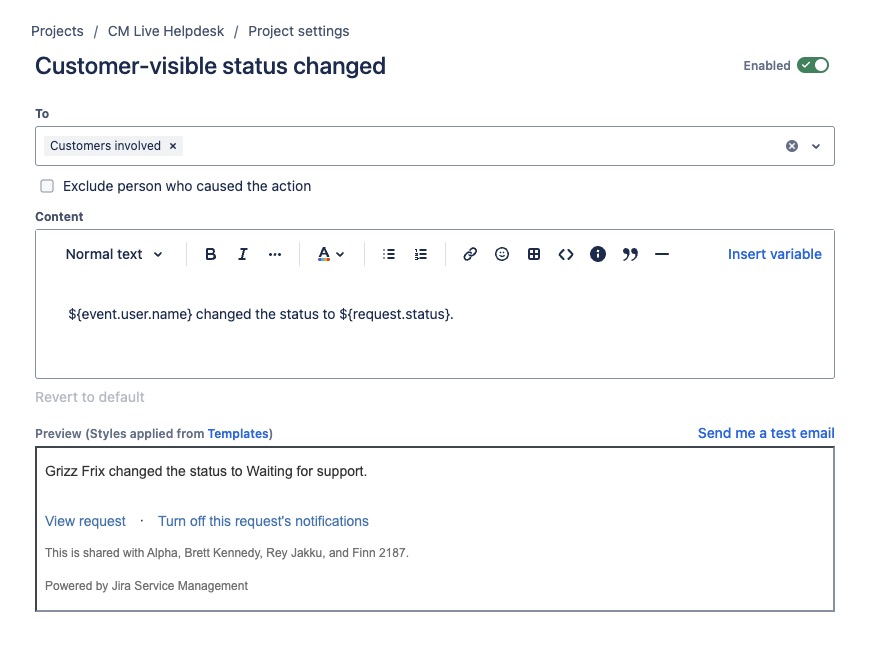Remove the Customers involved recipient tag
Viewport: 870px width, 653px height.
click(173, 146)
